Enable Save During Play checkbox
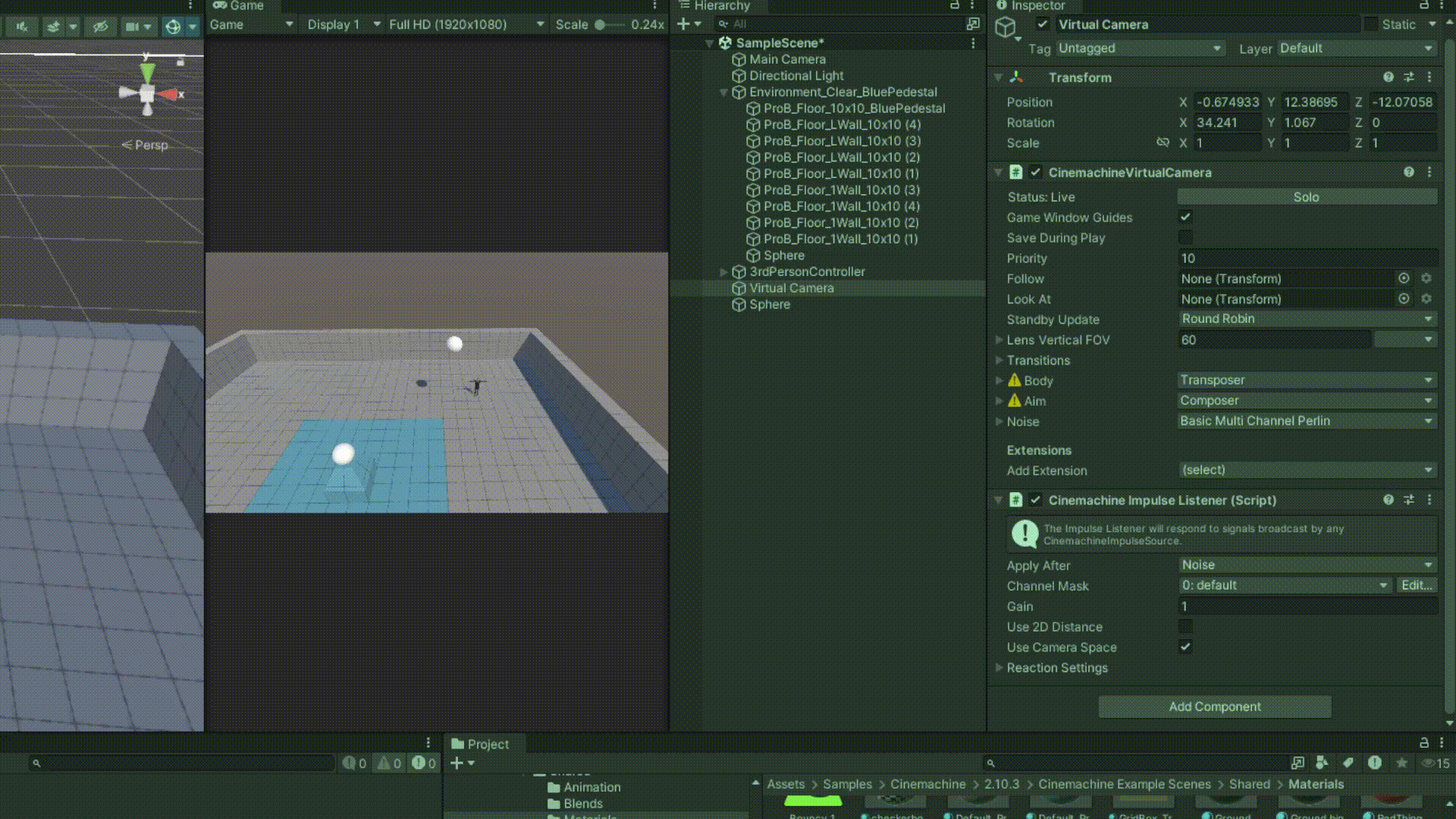 tap(1185, 238)
